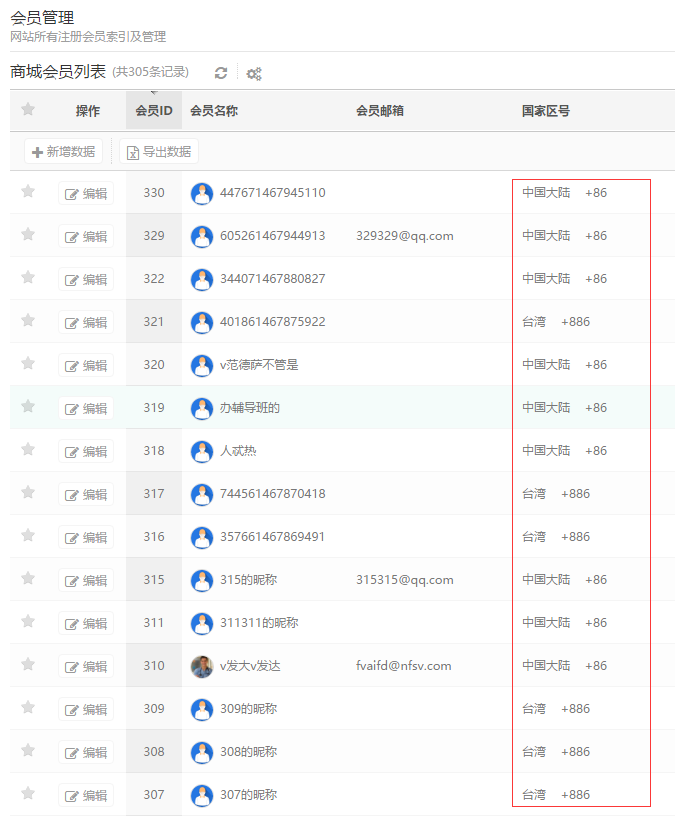
Task: Toggle the star for member ID 330
Action: [x=28, y=192]
